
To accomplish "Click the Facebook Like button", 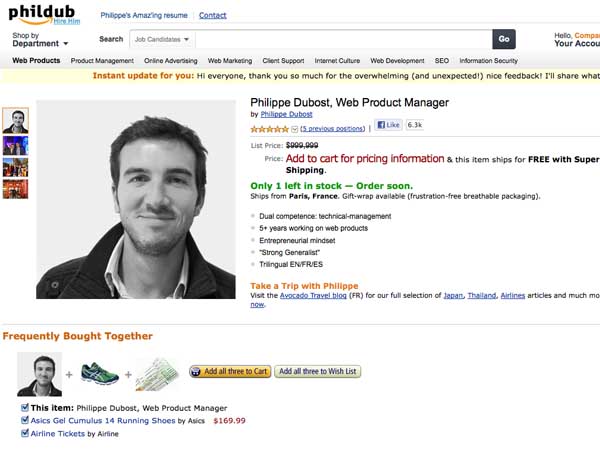I will (387, 125).
